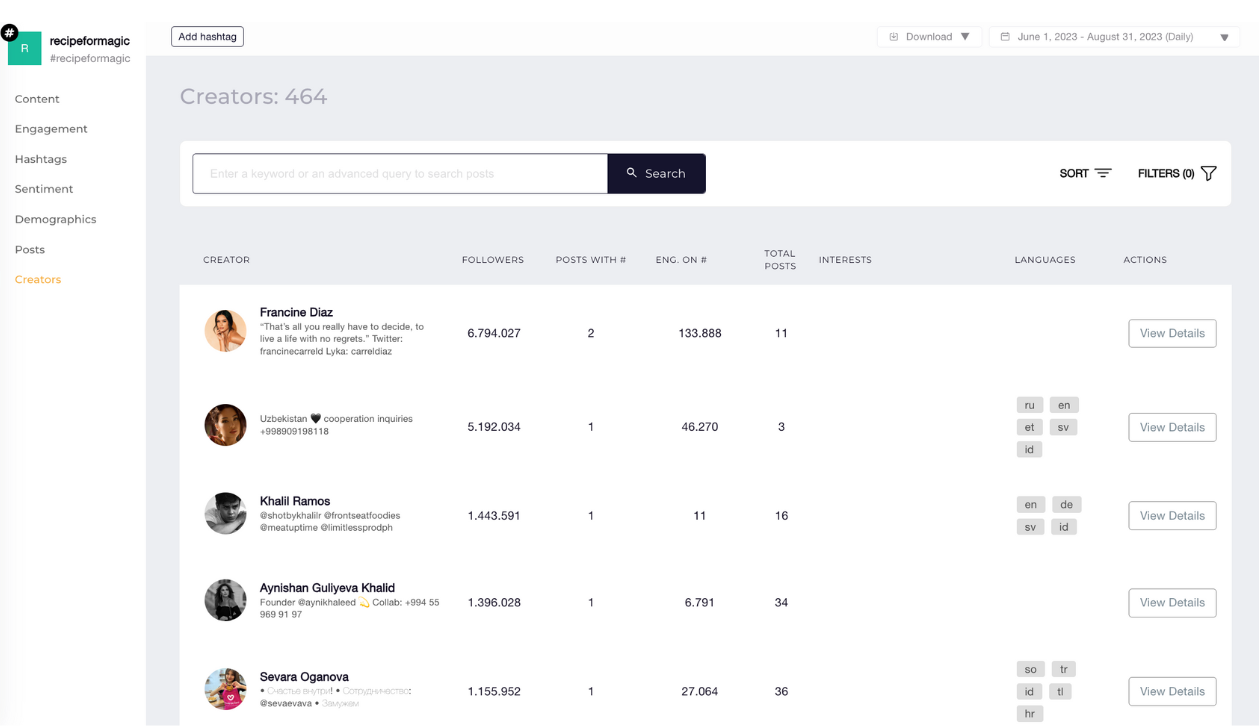Click the TOTAL POSTS column header
Screen dimensions: 1259x728
[780, 260]
